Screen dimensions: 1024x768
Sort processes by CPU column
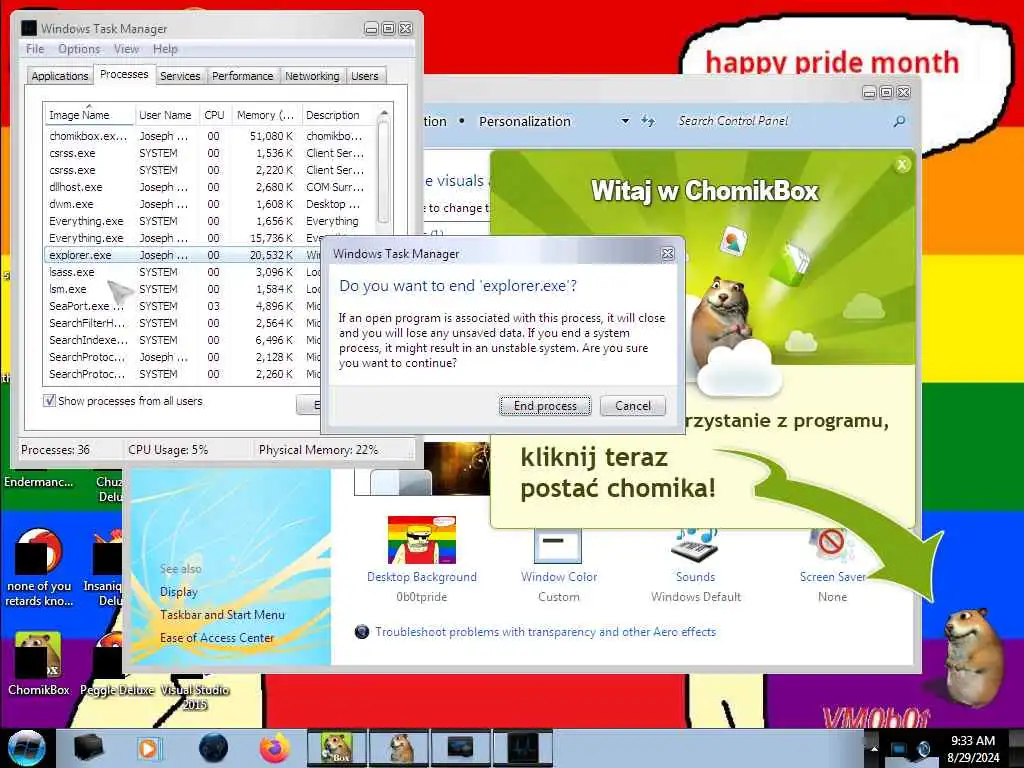coord(214,115)
